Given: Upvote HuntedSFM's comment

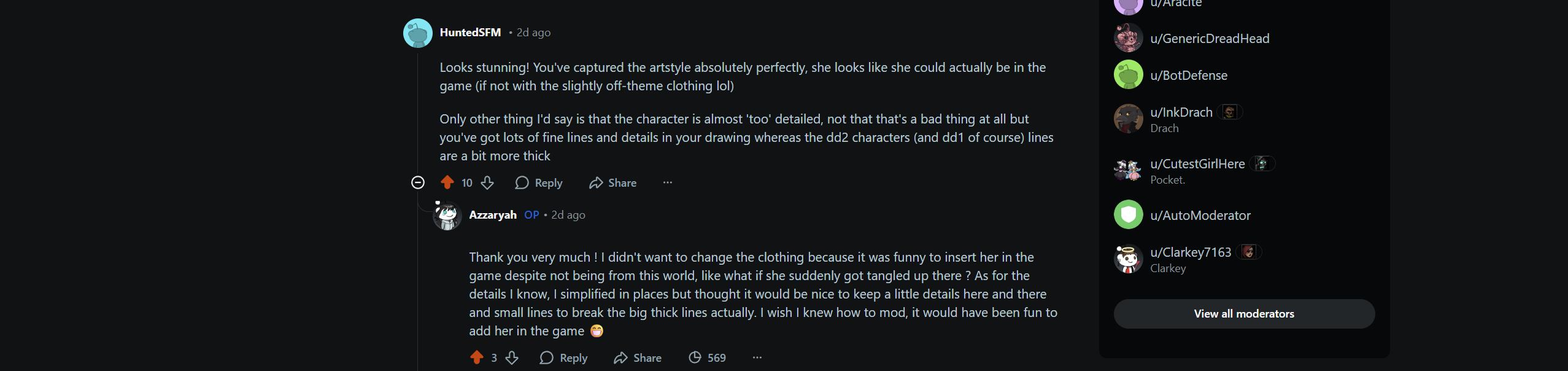Looking at the screenshot, I should 447,182.
